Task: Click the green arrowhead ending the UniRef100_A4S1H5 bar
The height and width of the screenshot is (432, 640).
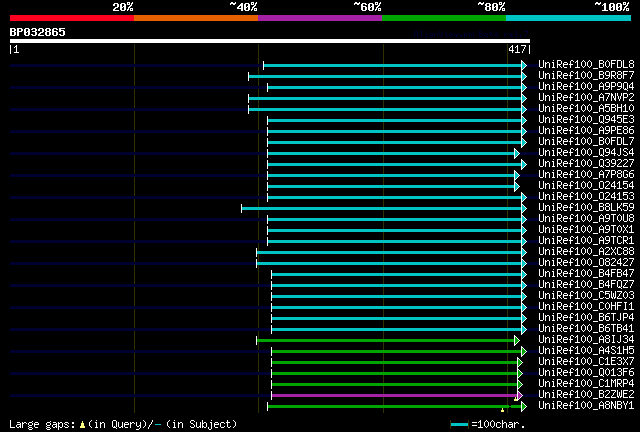Action: point(524,351)
